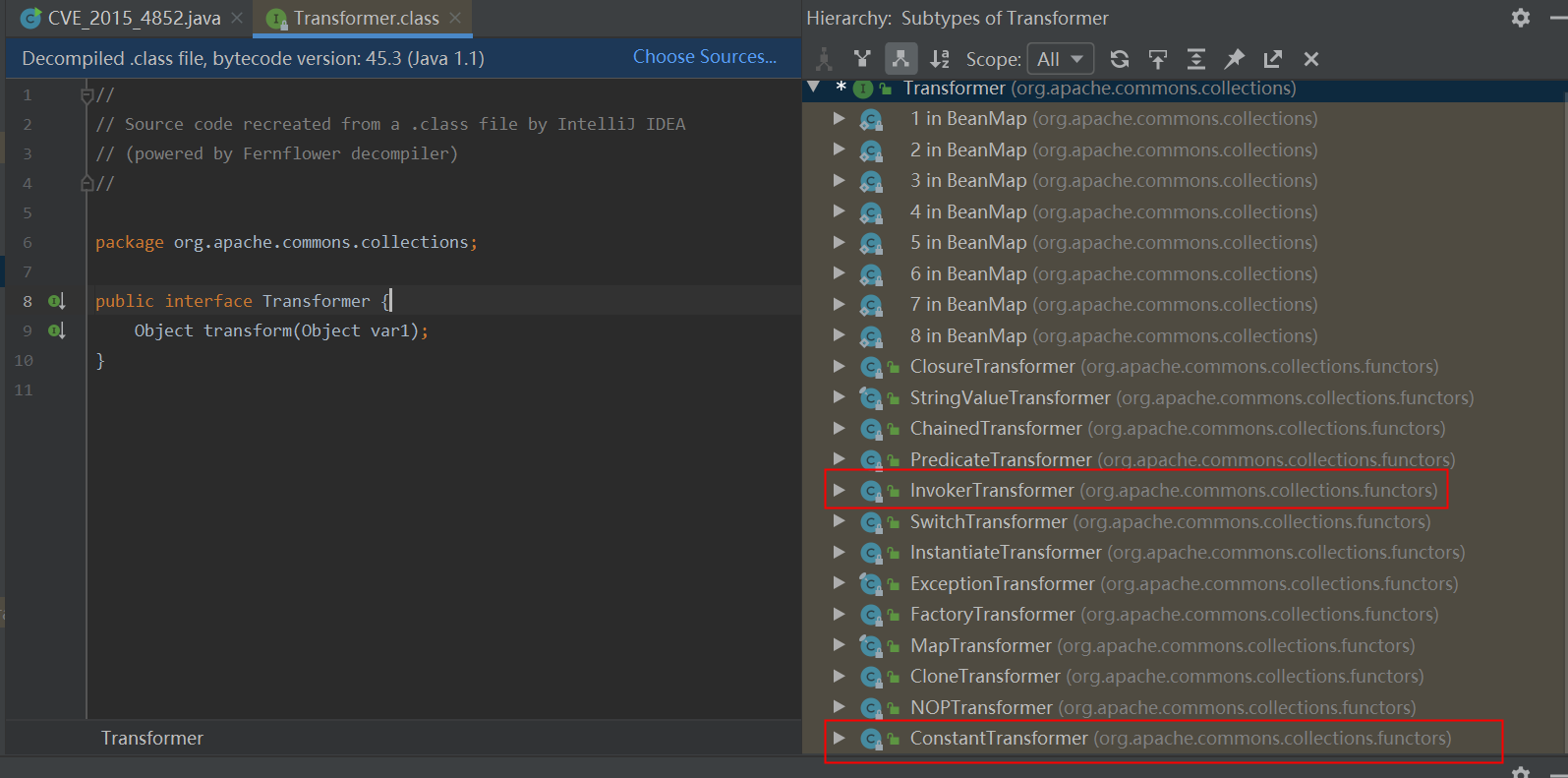Screen dimensions: 1568x778
Task: Select 5 in BeanMap entry
Action: [x=1113, y=242]
